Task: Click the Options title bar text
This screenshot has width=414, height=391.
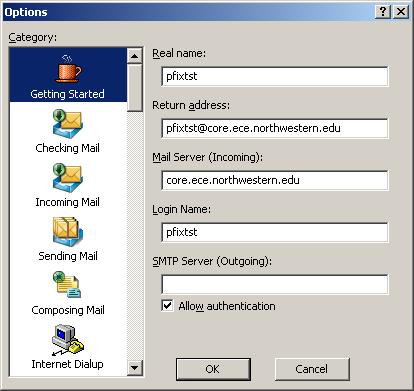Action: (26, 12)
